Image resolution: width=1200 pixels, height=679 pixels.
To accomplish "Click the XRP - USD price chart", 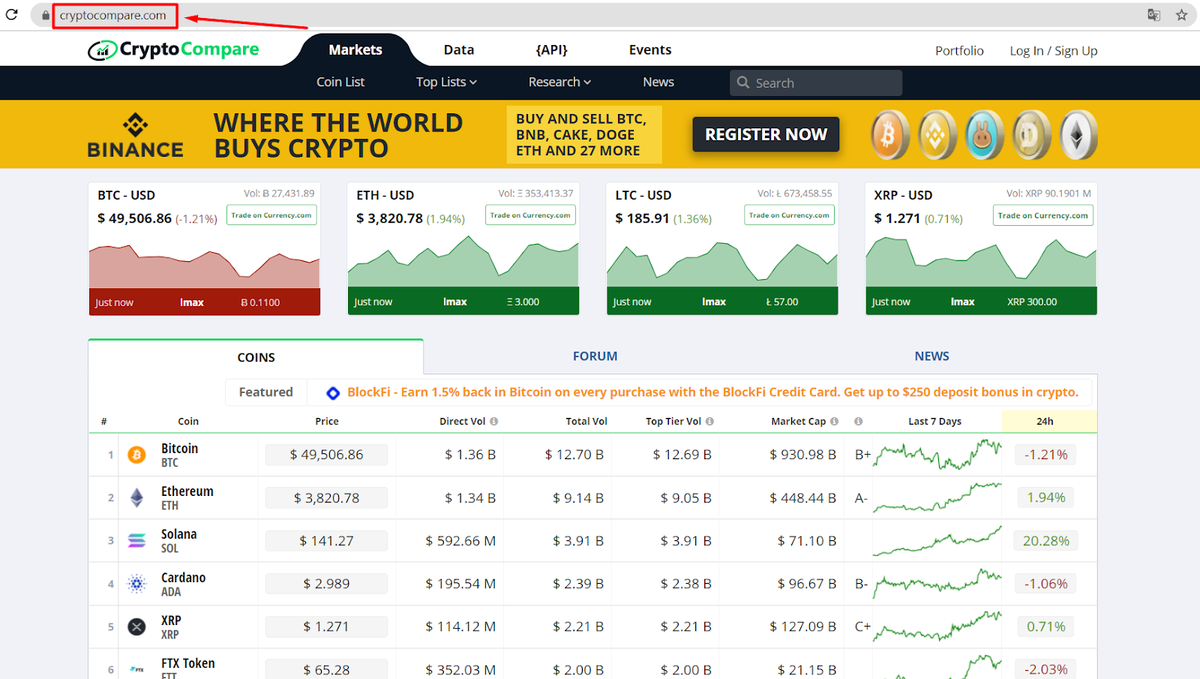I will click(x=981, y=262).
